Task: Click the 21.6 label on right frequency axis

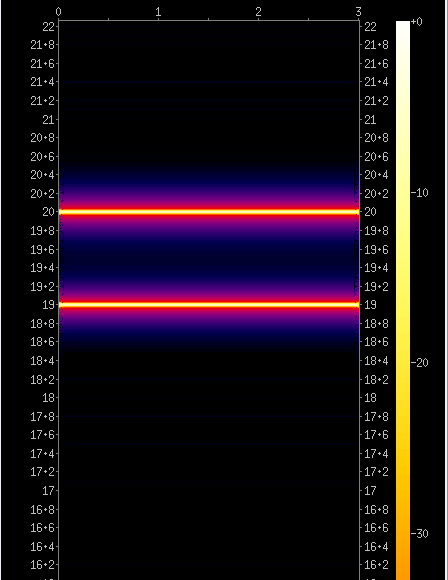Action: point(376,64)
